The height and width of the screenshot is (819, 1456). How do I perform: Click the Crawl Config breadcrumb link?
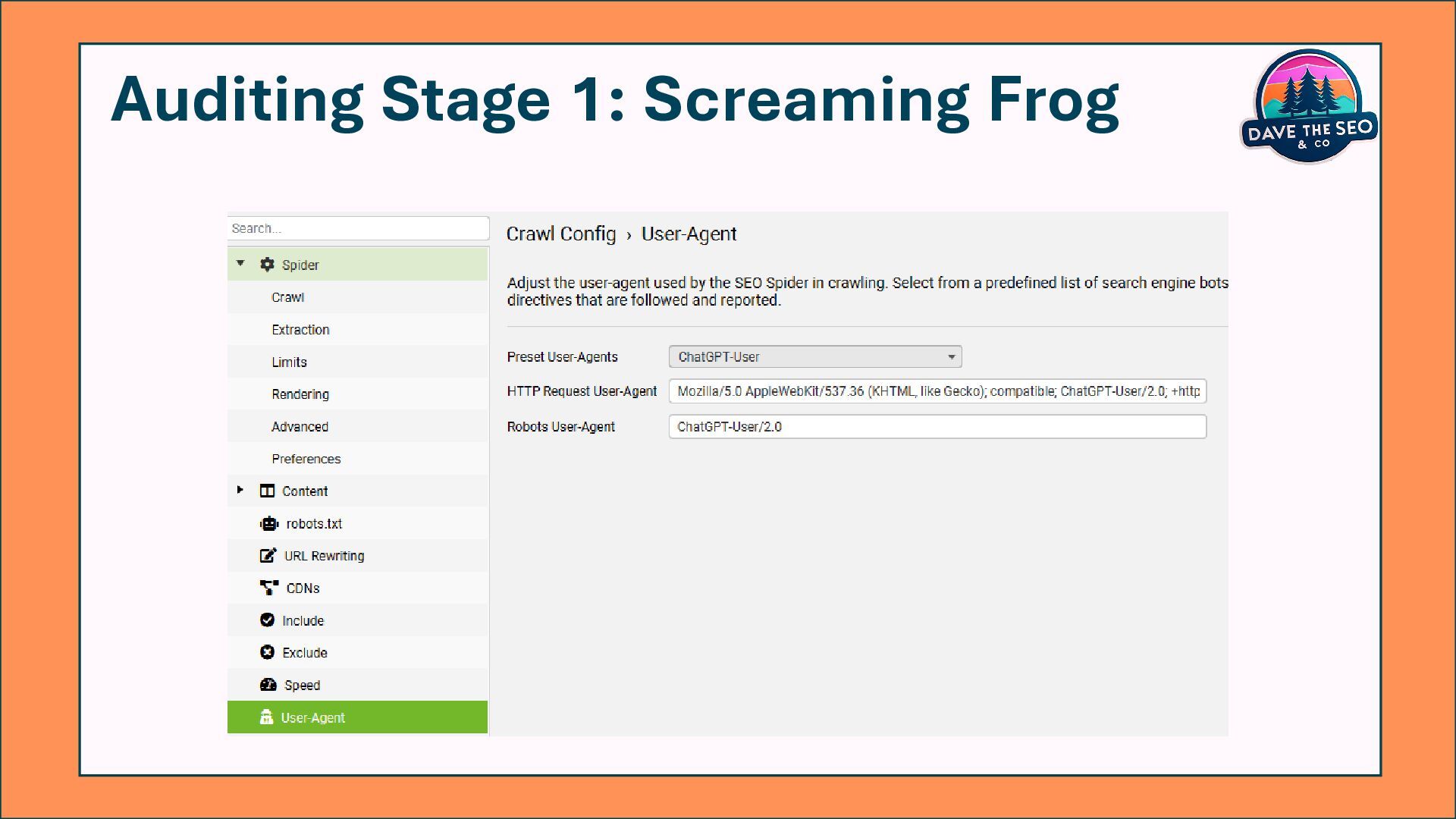561,234
